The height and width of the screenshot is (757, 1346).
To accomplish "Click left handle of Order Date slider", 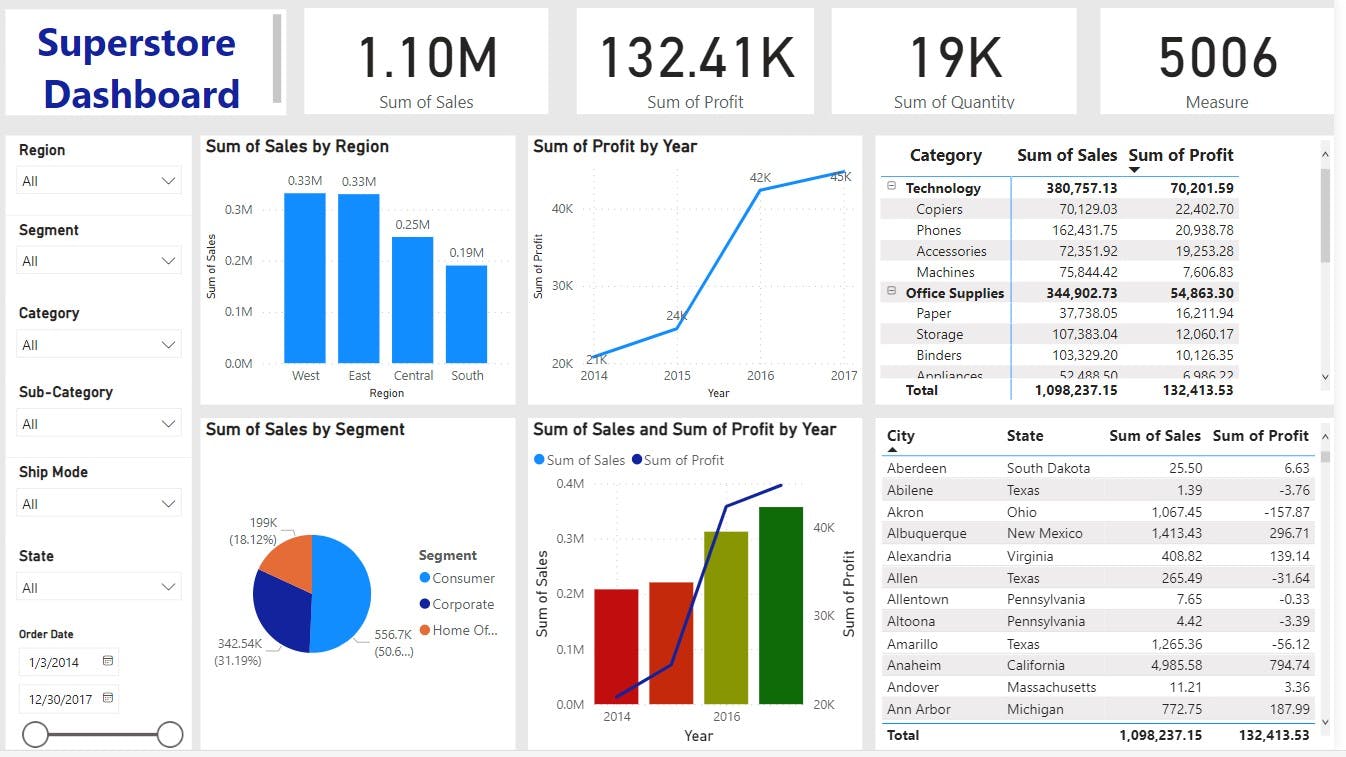I will 35,735.
